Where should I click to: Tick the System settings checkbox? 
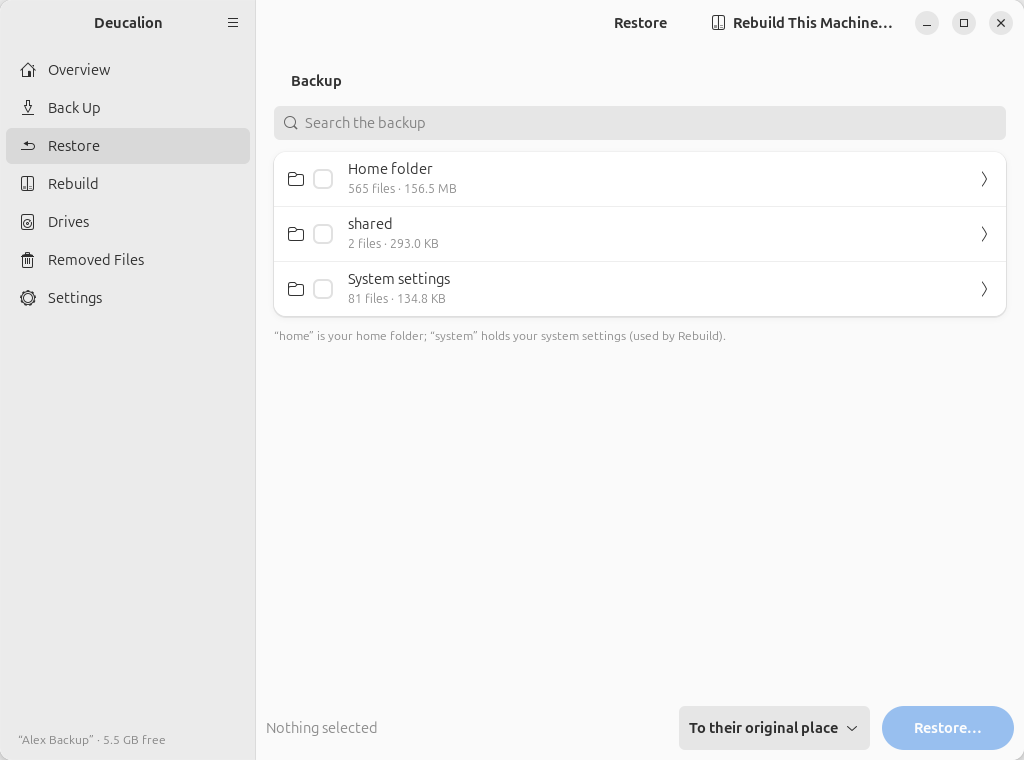(x=323, y=289)
